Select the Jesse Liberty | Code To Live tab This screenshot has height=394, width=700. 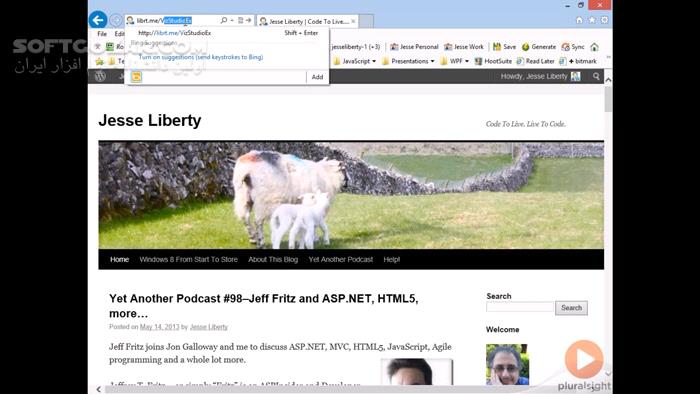click(307, 21)
